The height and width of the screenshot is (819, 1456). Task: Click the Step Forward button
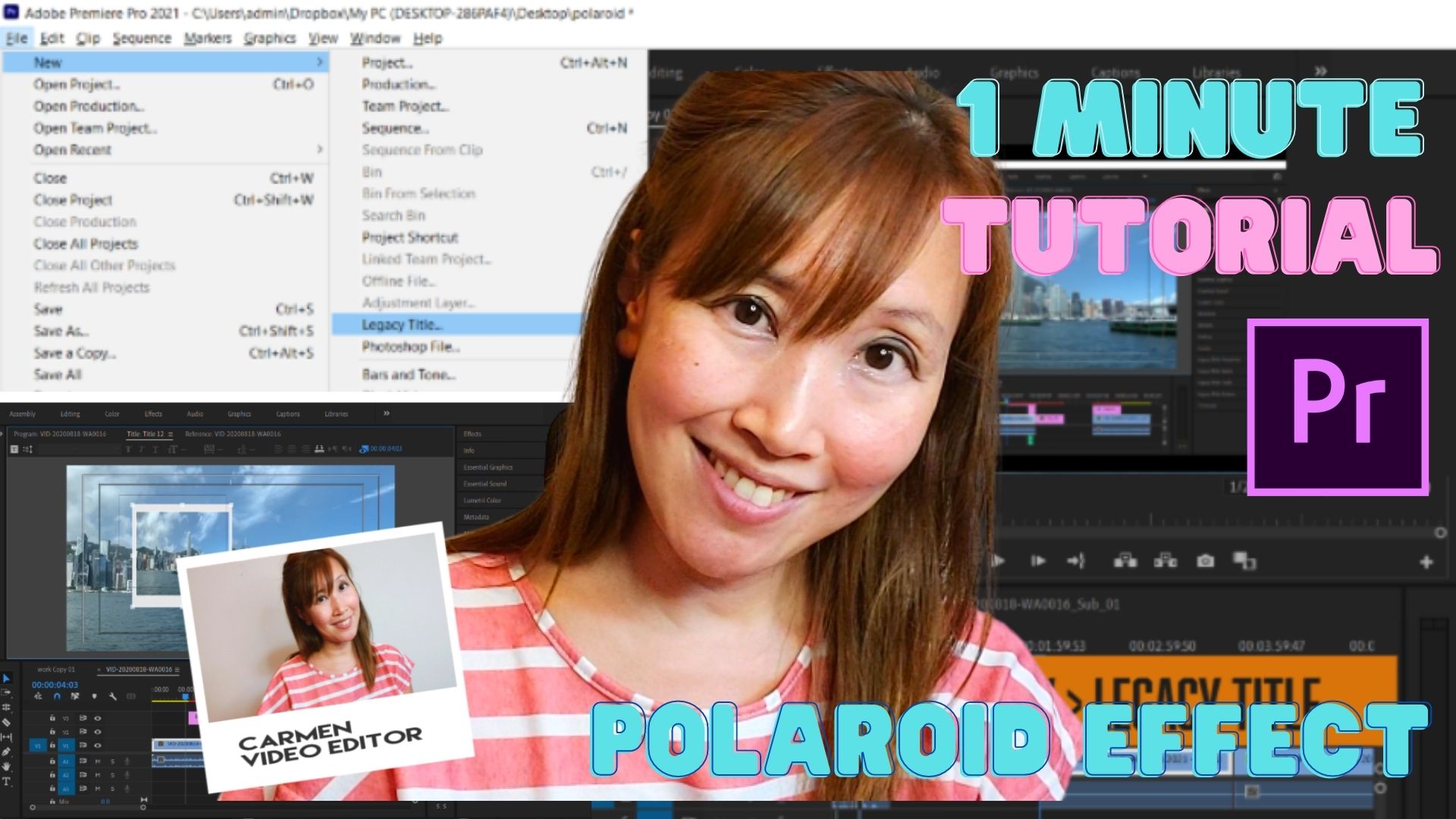(x=1037, y=561)
